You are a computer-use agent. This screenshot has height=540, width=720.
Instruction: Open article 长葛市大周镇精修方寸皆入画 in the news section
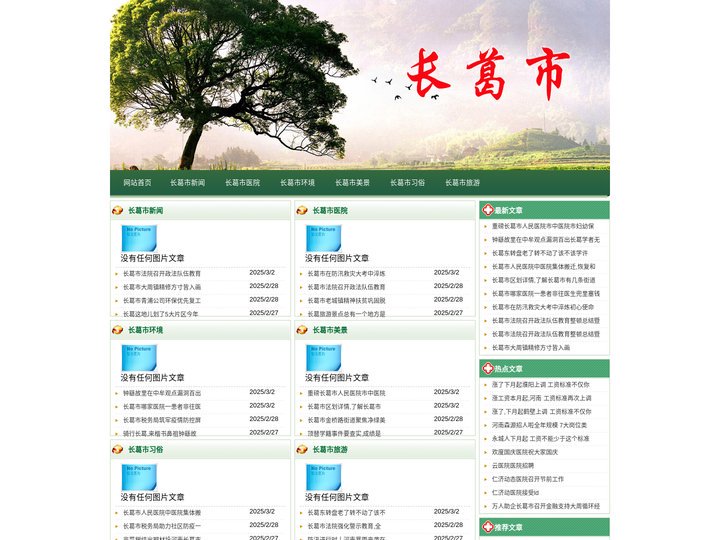tap(162, 287)
